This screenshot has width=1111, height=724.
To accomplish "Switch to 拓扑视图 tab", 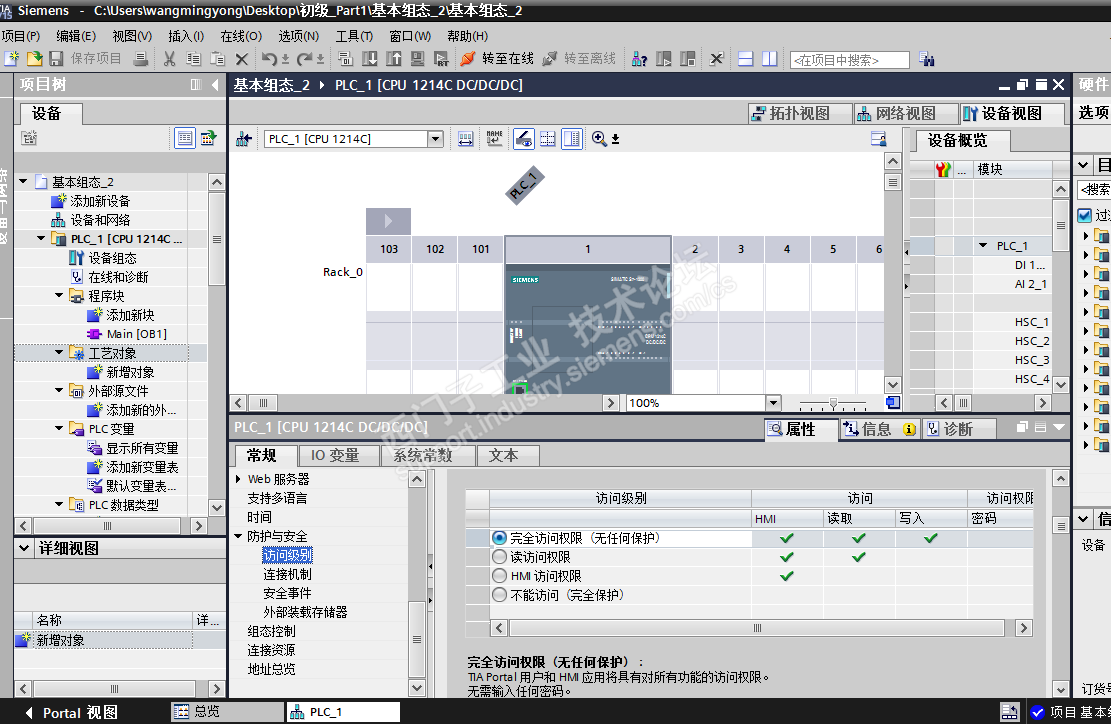I will 799,113.
